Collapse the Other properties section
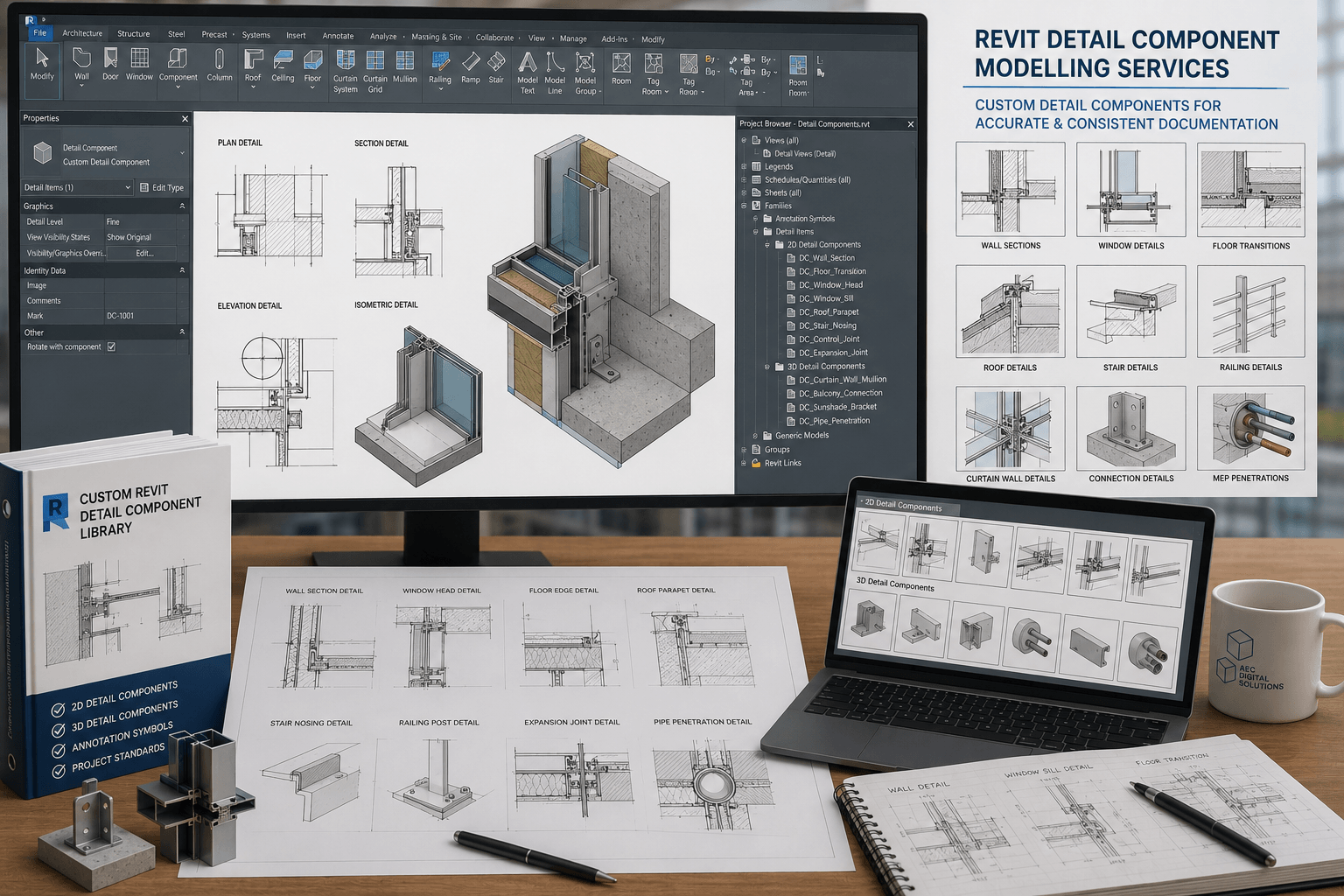This screenshot has width=1344, height=896. [x=182, y=332]
